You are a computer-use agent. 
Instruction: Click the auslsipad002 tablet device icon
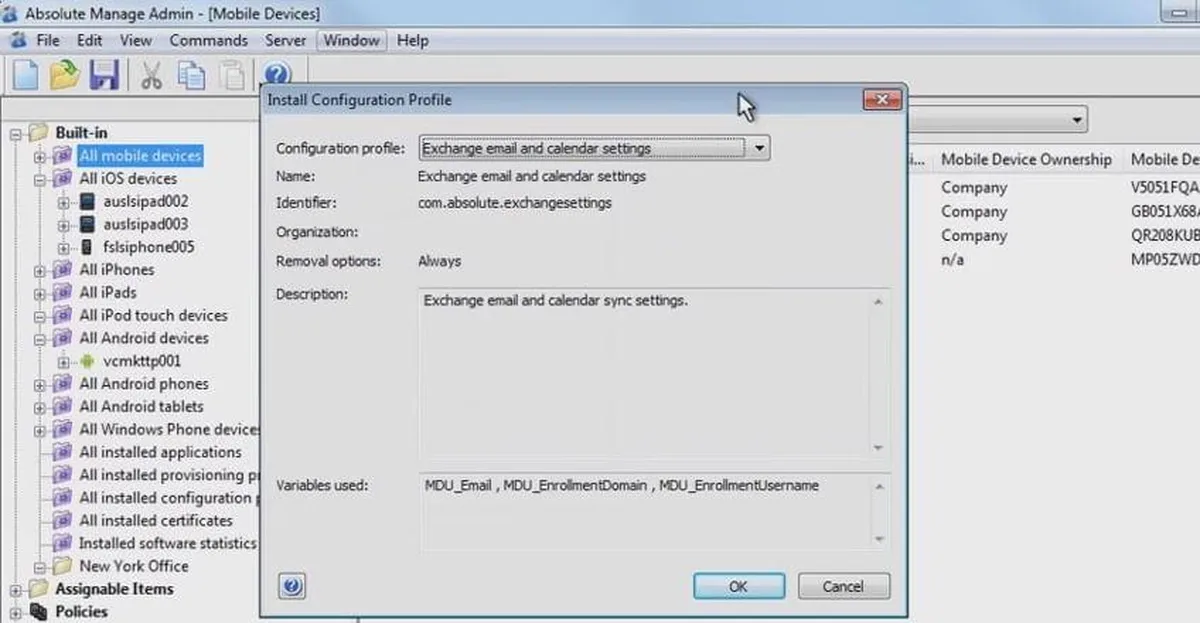89,202
